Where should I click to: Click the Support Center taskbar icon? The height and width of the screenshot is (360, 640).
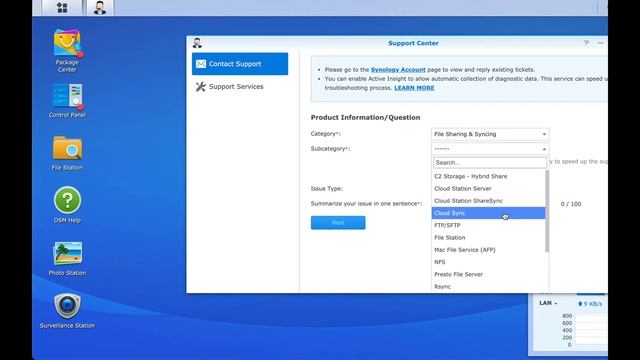pyautogui.click(x=100, y=7)
